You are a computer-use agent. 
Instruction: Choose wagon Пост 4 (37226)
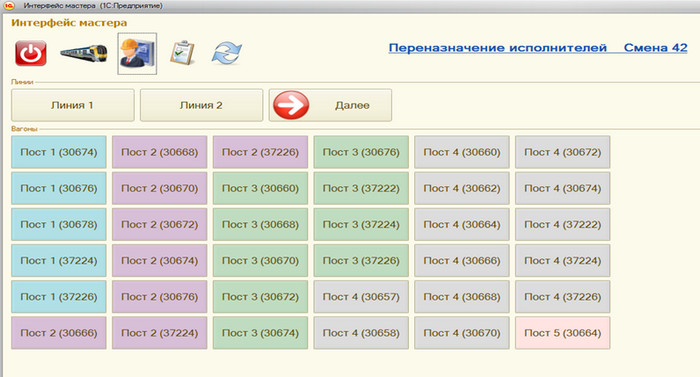coord(563,297)
